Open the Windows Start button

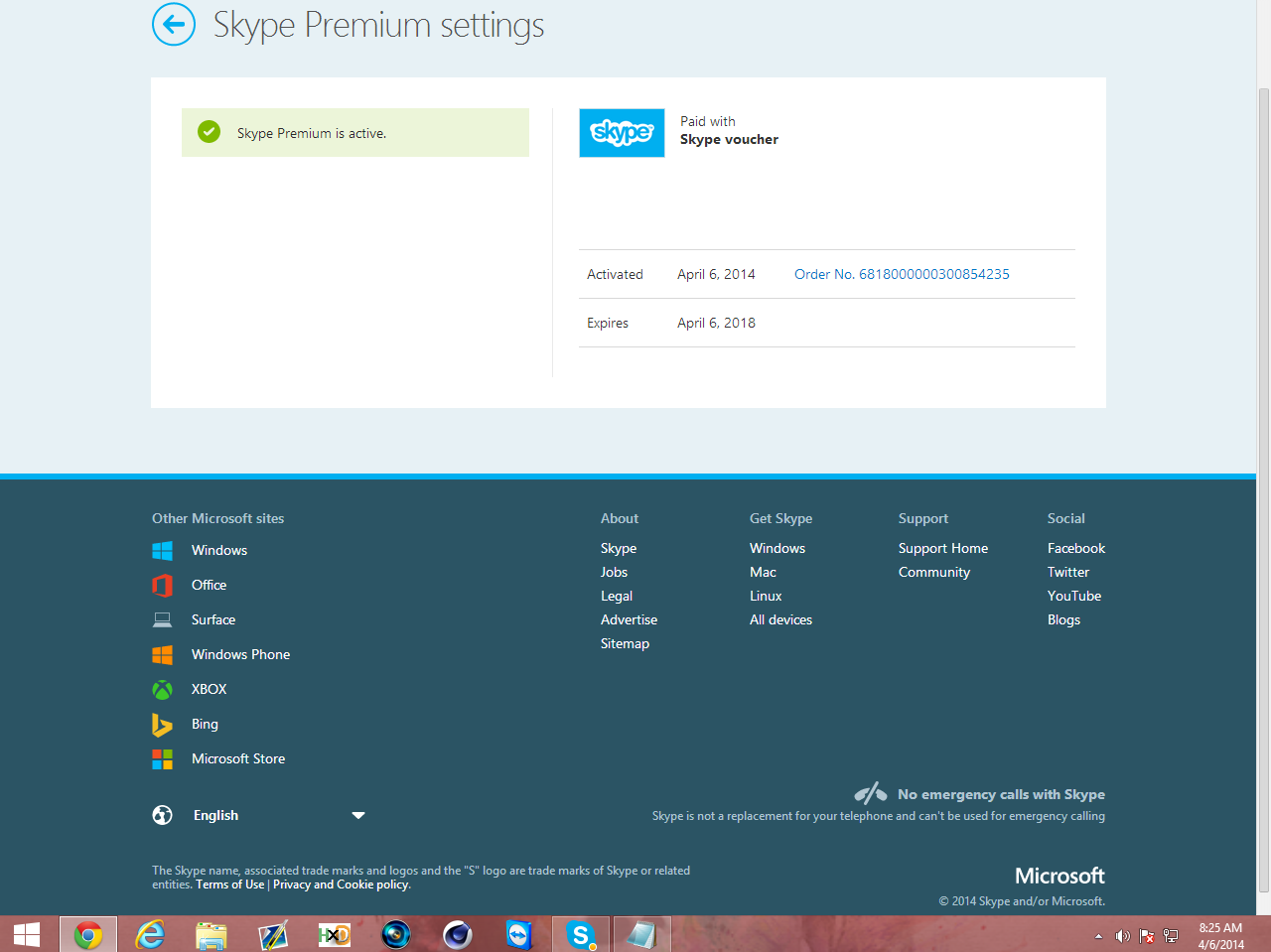pyautogui.click(x=27, y=934)
